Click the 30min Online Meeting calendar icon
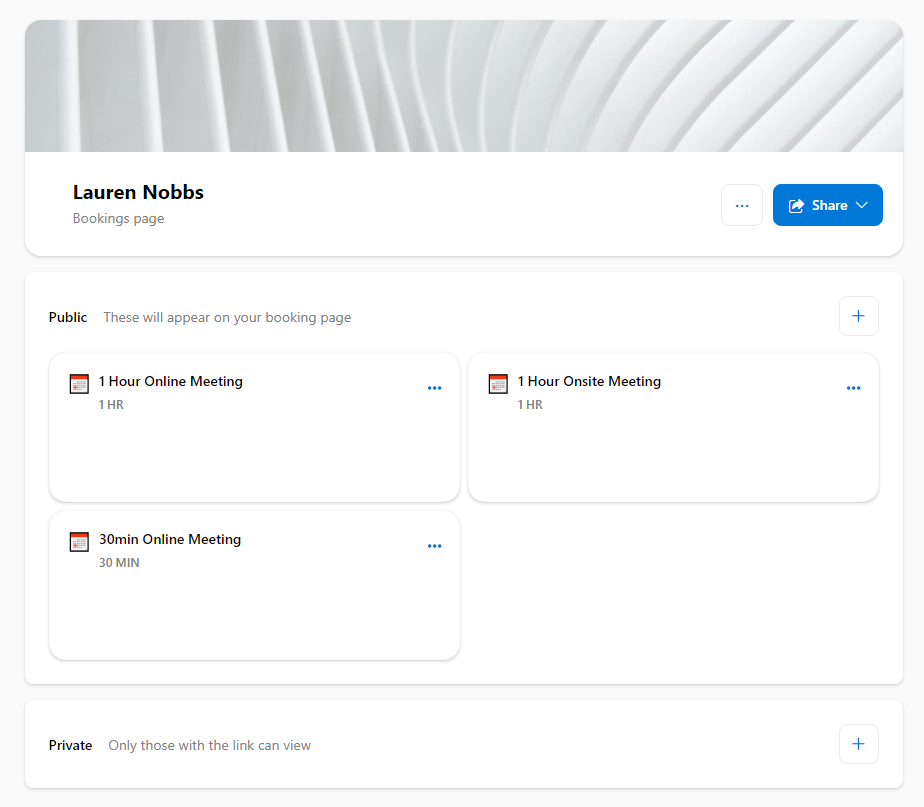 click(x=79, y=542)
